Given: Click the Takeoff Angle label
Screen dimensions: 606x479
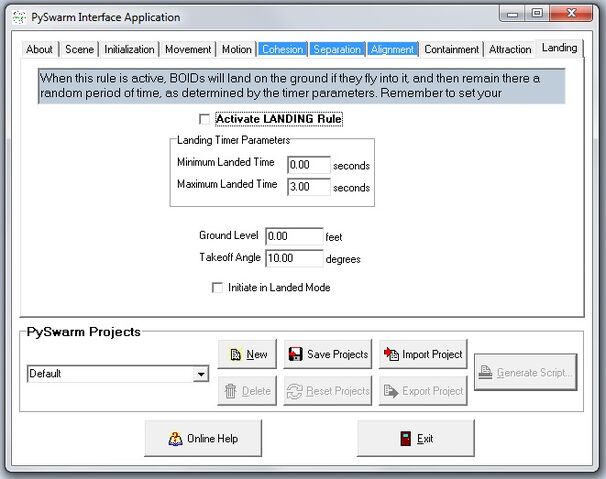Looking at the screenshot, I should [x=230, y=257].
